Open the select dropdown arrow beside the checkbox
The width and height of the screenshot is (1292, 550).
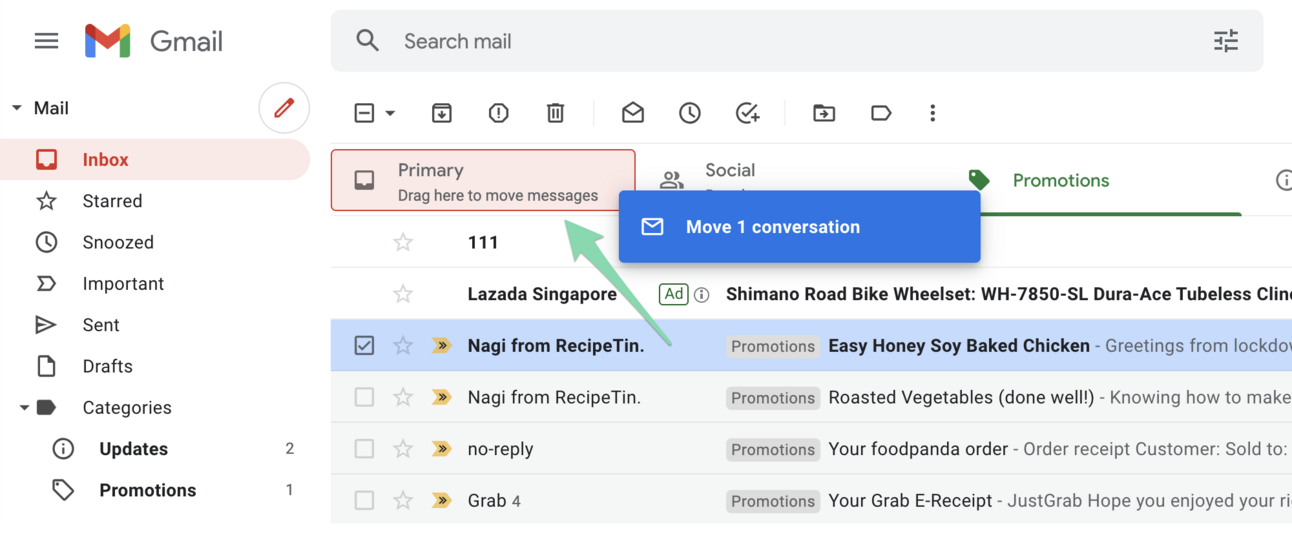tap(390, 113)
